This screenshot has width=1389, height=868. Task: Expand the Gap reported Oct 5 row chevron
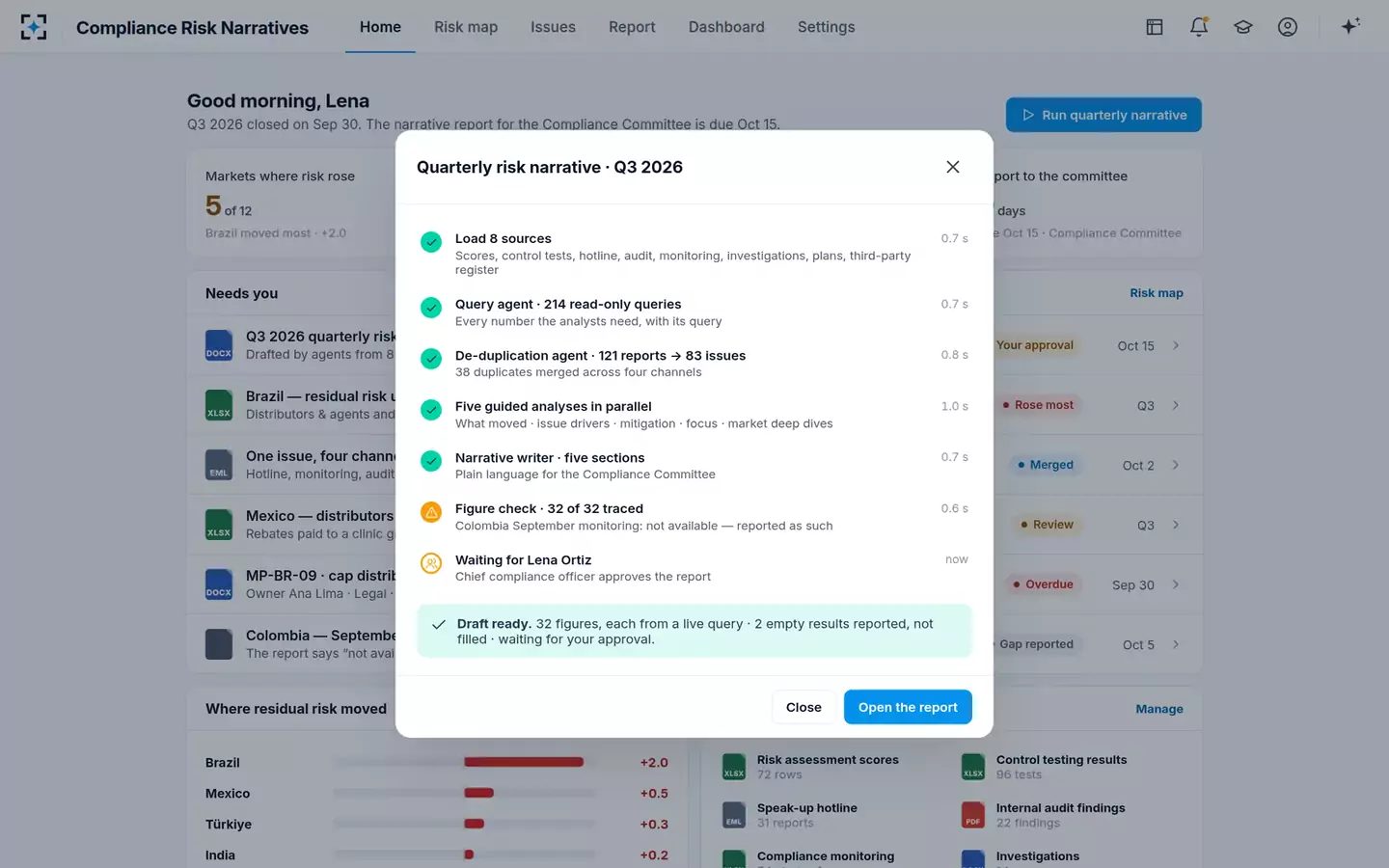point(1176,644)
